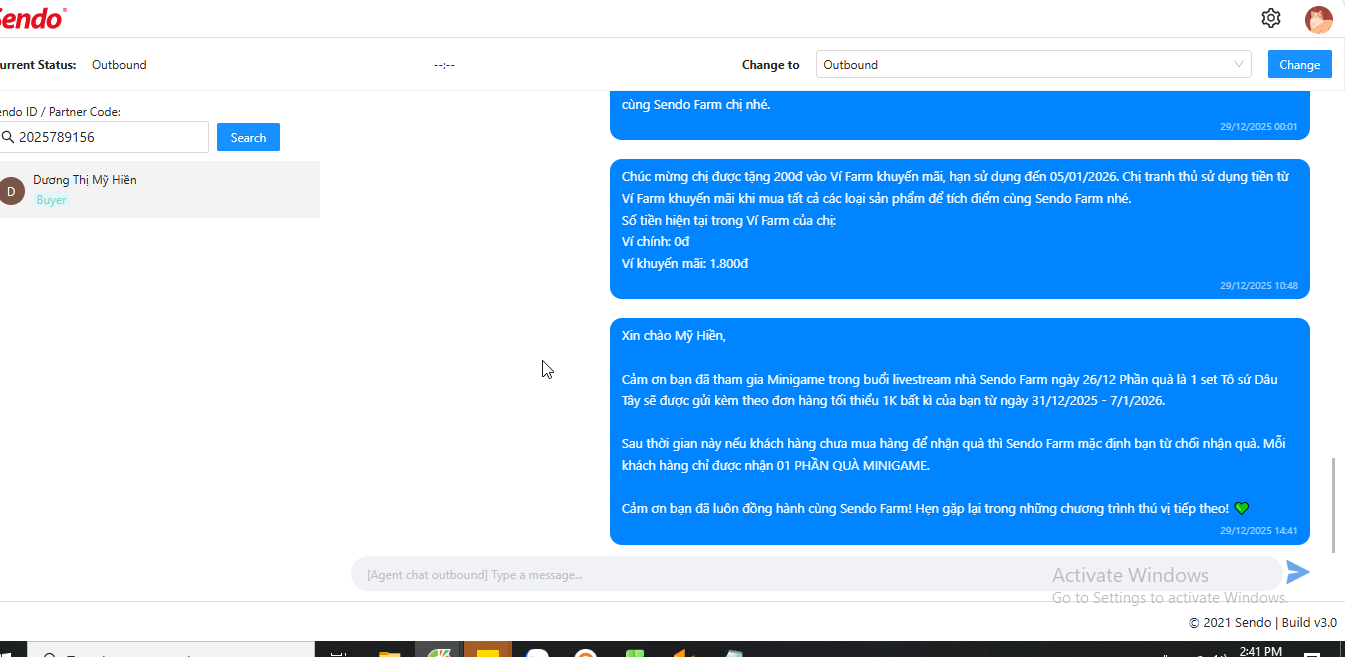This screenshot has height=657, width=1345.
Task: Open the Change to status dropdown
Action: [x=1034, y=64]
